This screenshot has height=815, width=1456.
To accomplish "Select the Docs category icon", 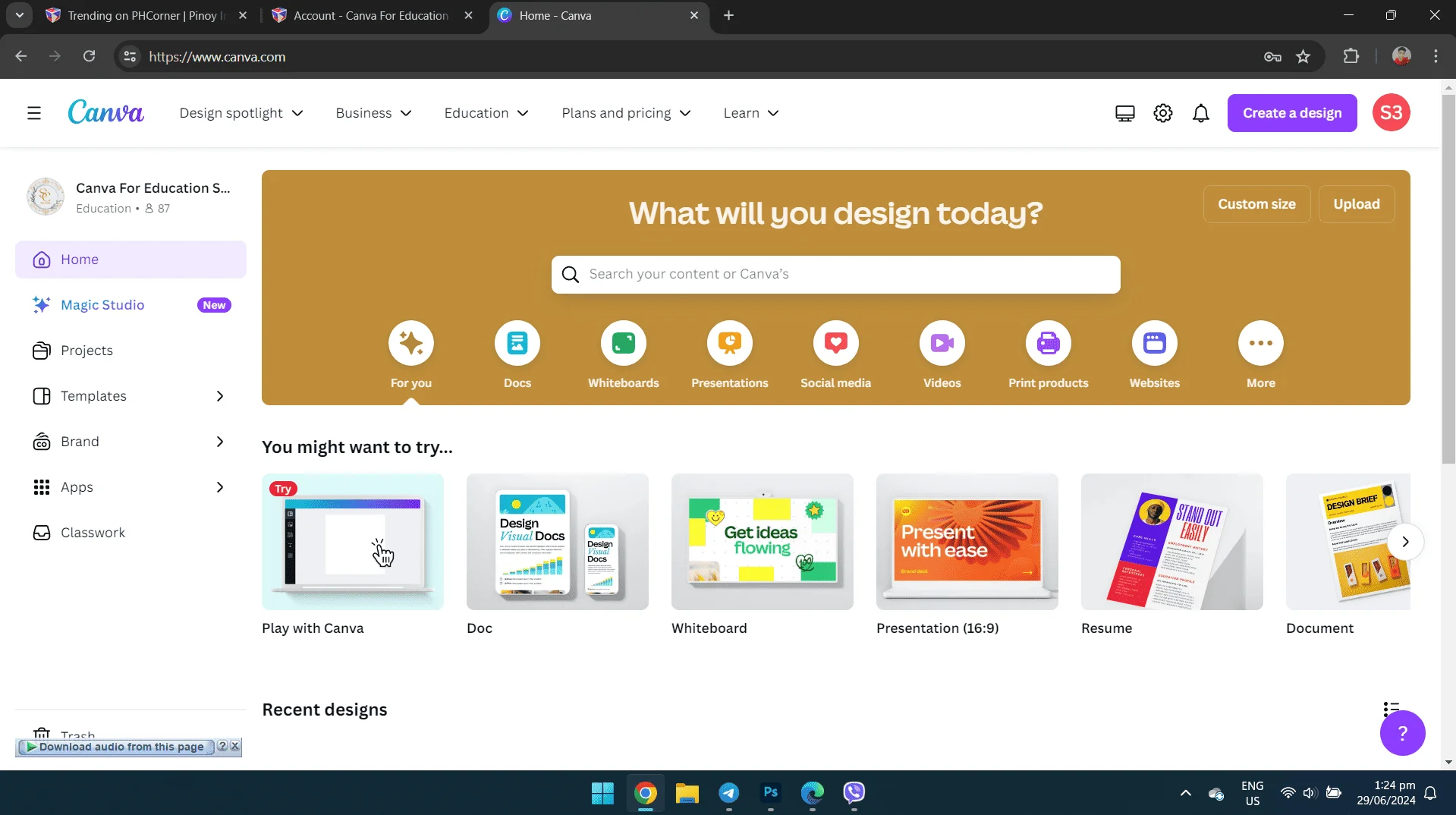I will 517,343.
